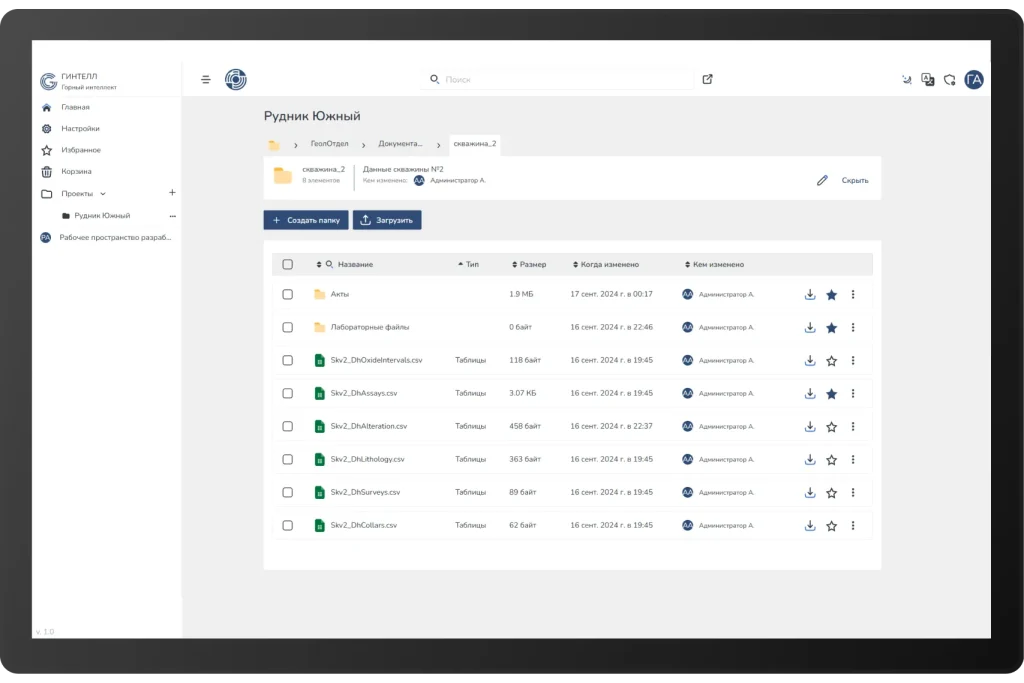Go to ГеолОтдел in the breadcrumb
This screenshot has height=683, width=1024.
[328, 144]
